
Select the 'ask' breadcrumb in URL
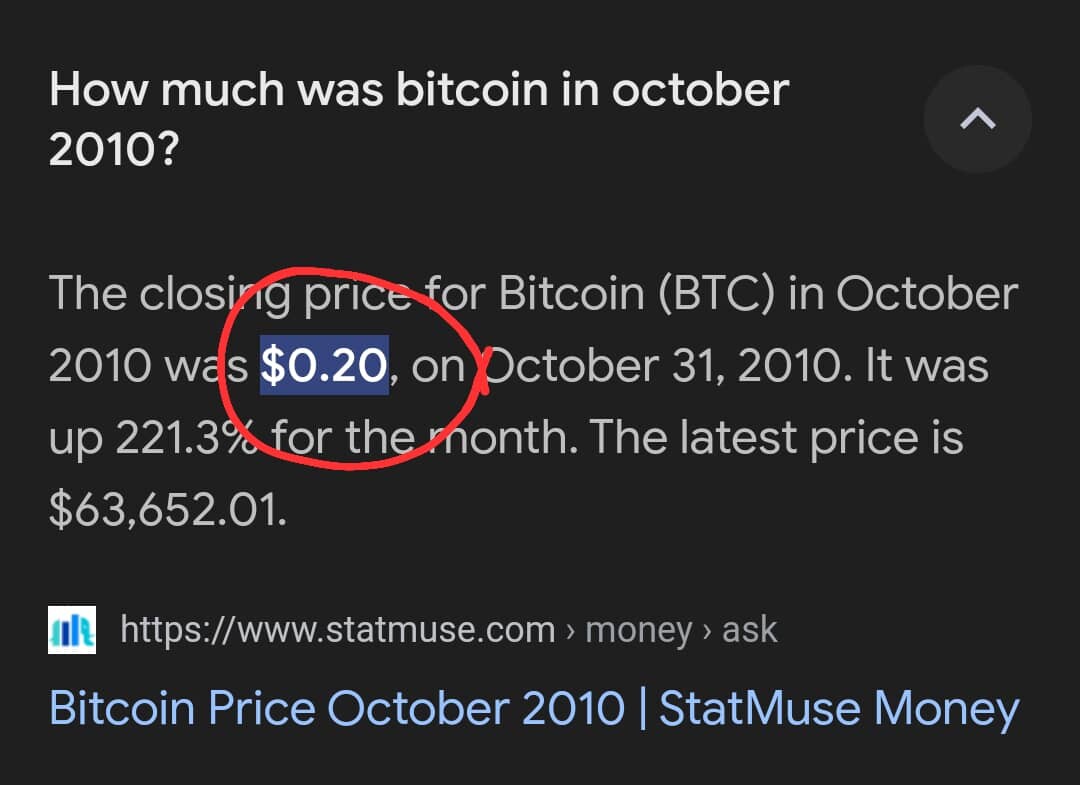[x=749, y=629]
